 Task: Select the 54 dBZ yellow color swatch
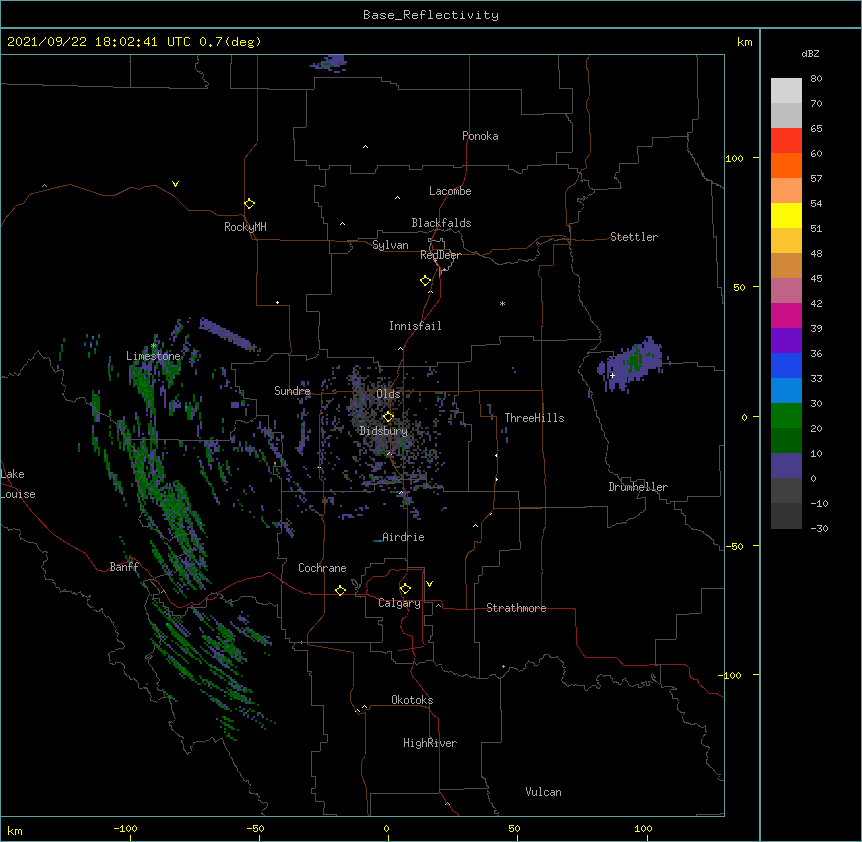(x=786, y=215)
